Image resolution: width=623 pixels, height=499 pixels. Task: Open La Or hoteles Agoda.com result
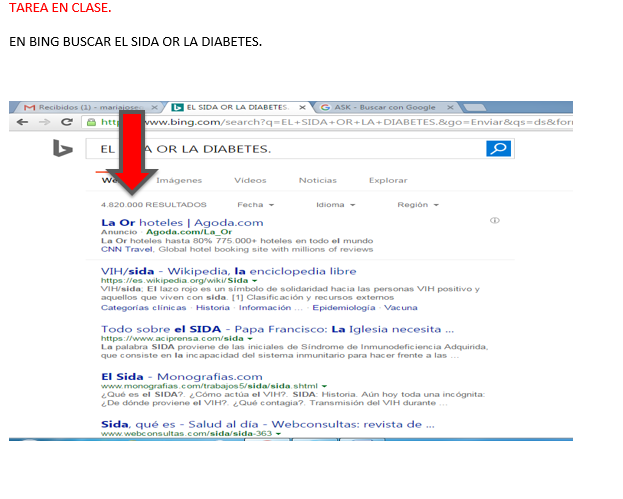[x=182, y=222]
